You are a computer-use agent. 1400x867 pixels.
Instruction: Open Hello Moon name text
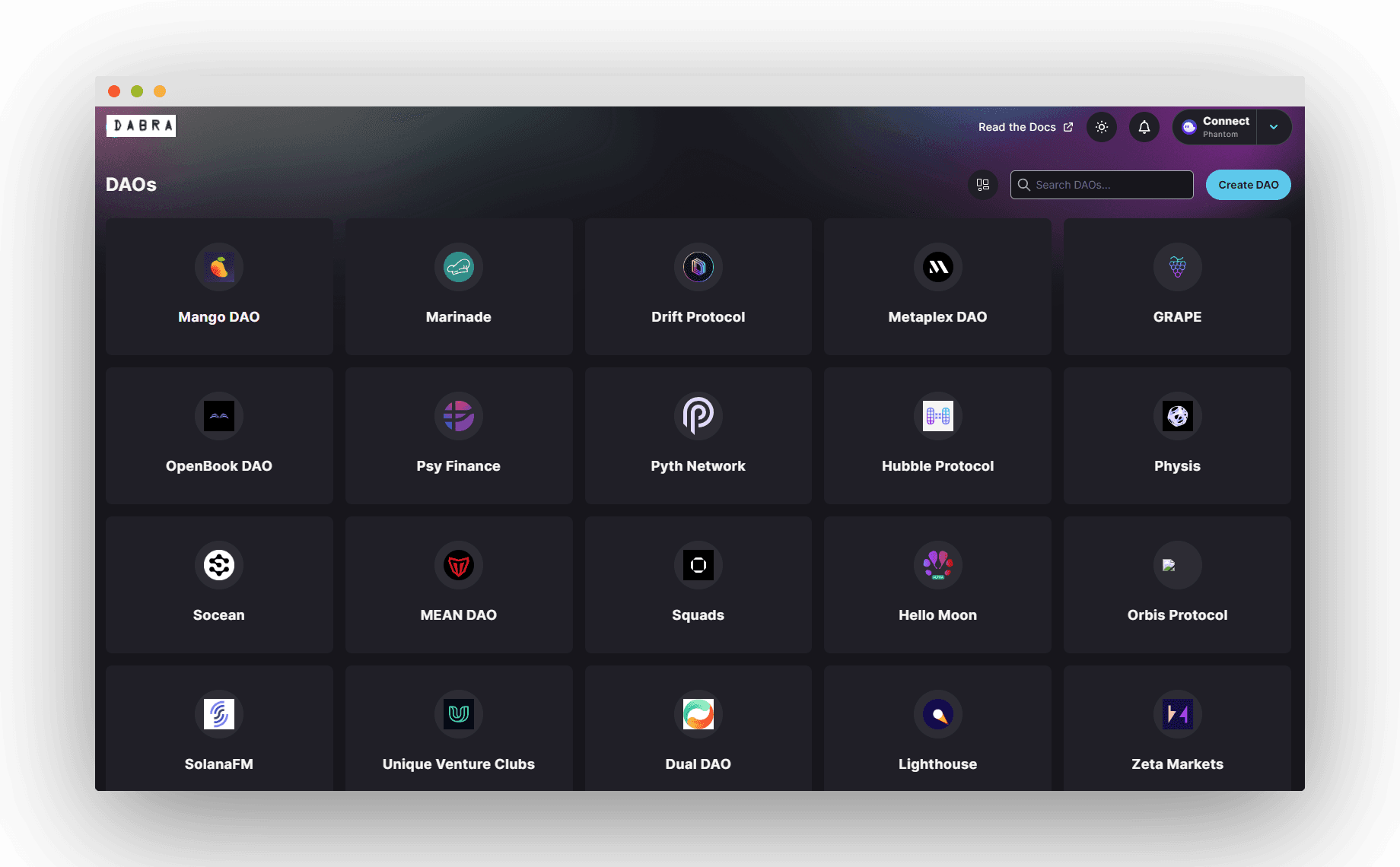(x=938, y=615)
